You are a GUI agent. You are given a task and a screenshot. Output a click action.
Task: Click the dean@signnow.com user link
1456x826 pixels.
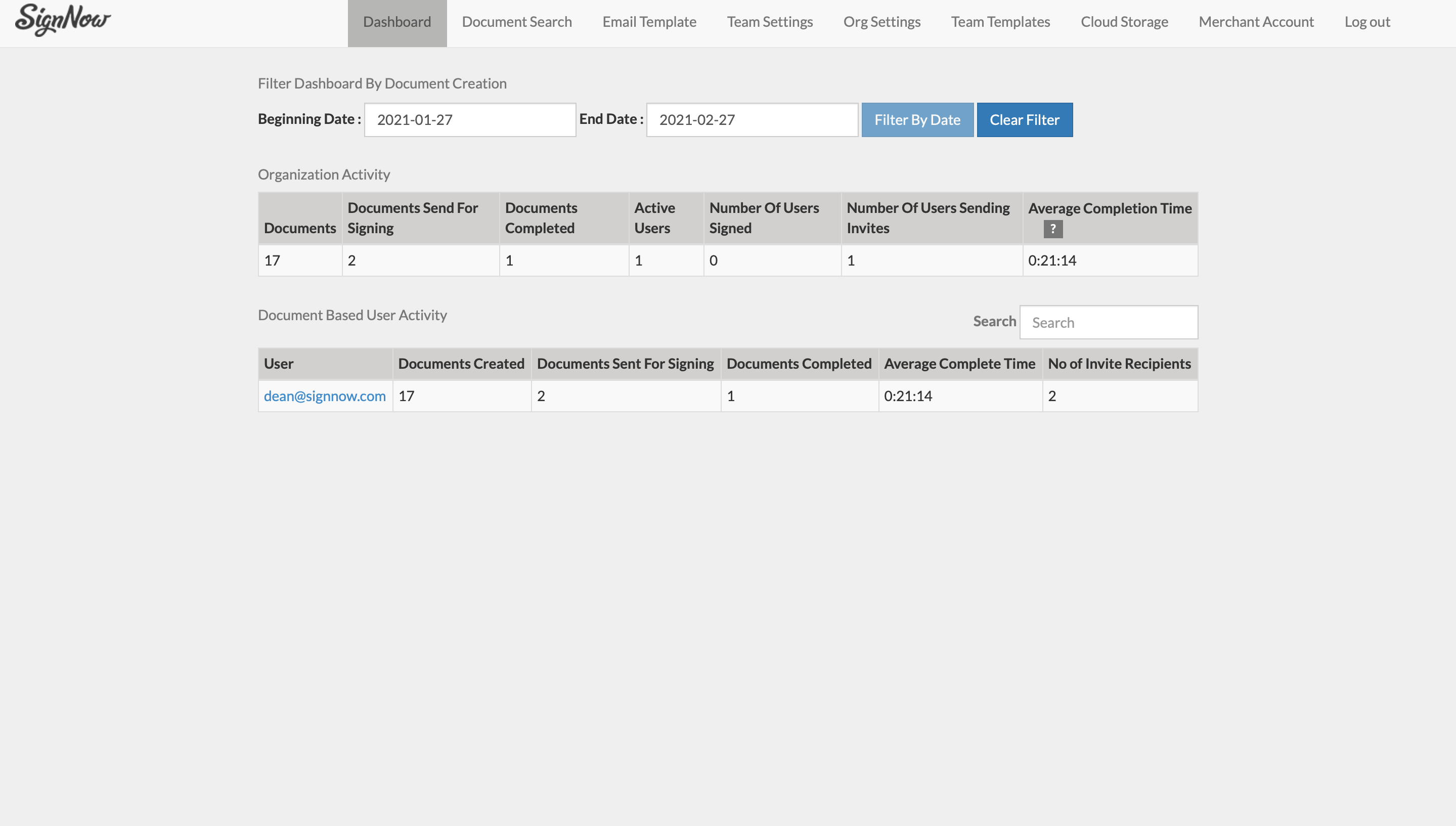tap(324, 395)
